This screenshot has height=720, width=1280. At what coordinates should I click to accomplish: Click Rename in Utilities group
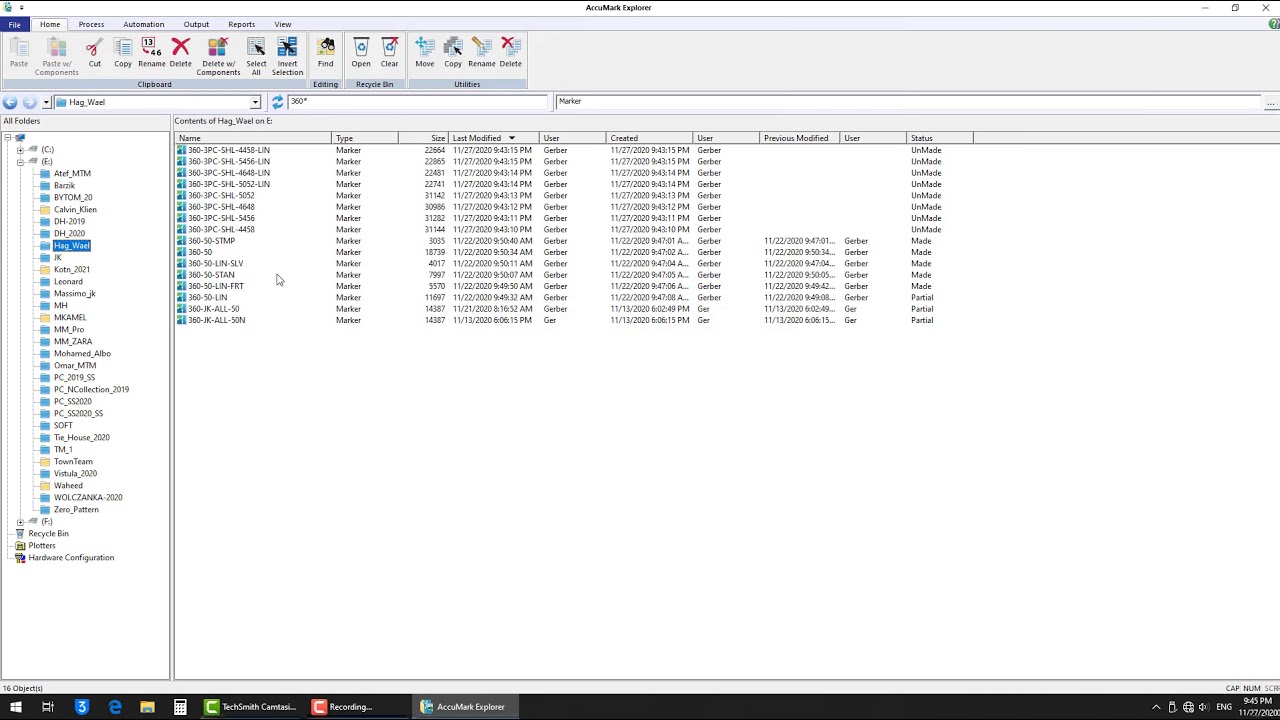[482, 53]
